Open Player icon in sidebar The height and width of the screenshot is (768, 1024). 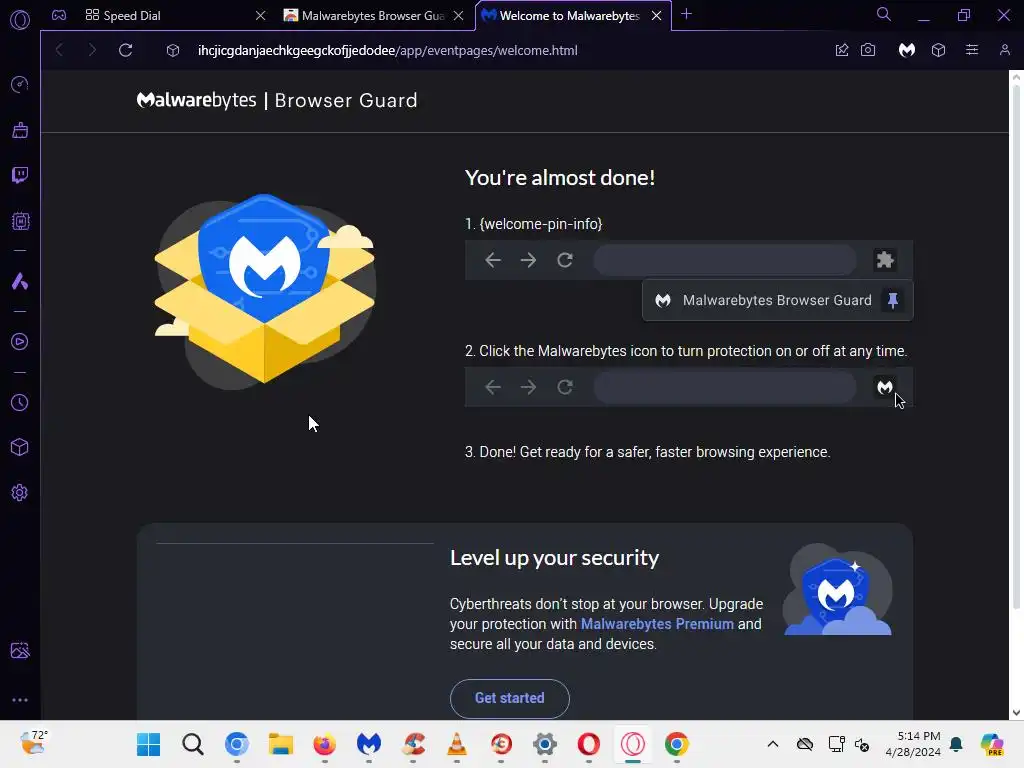click(x=20, y=342)
